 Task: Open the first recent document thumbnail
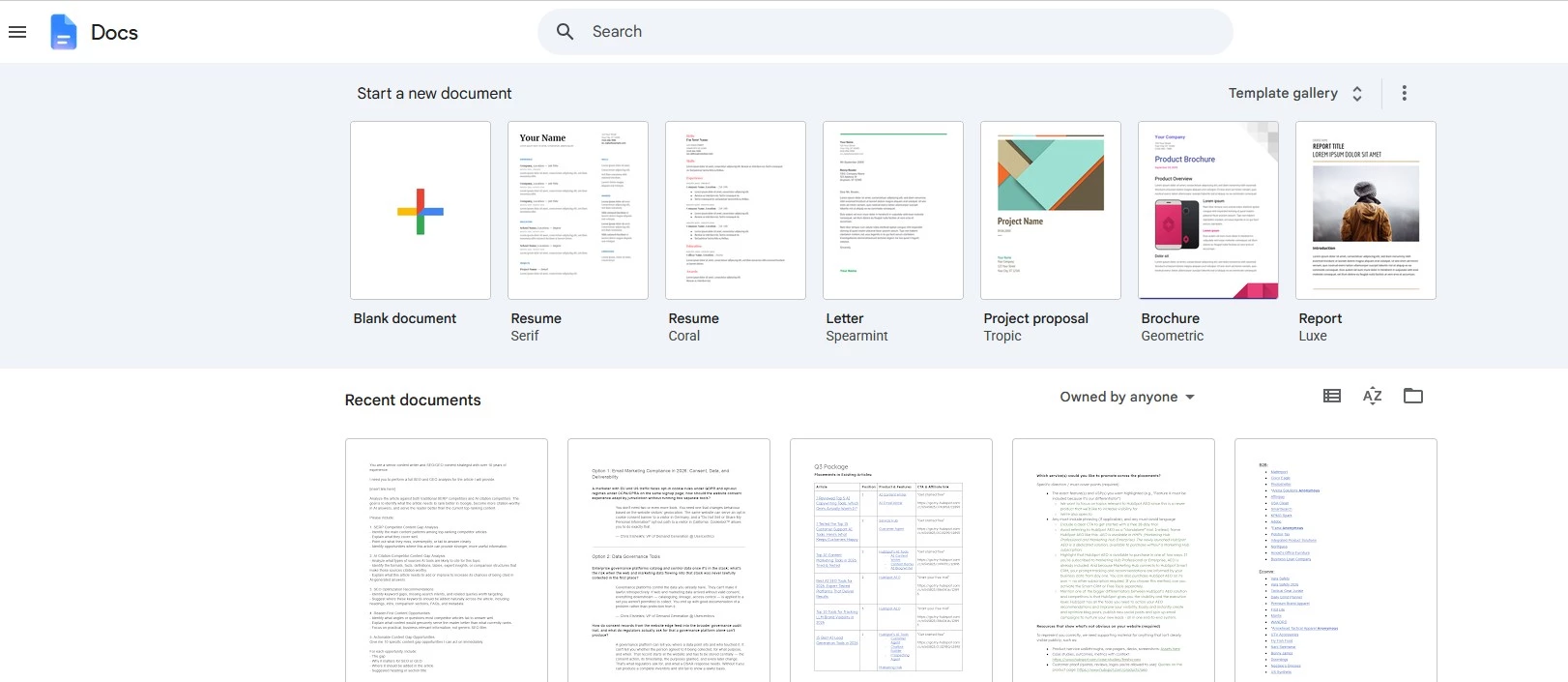click(447, 561)
